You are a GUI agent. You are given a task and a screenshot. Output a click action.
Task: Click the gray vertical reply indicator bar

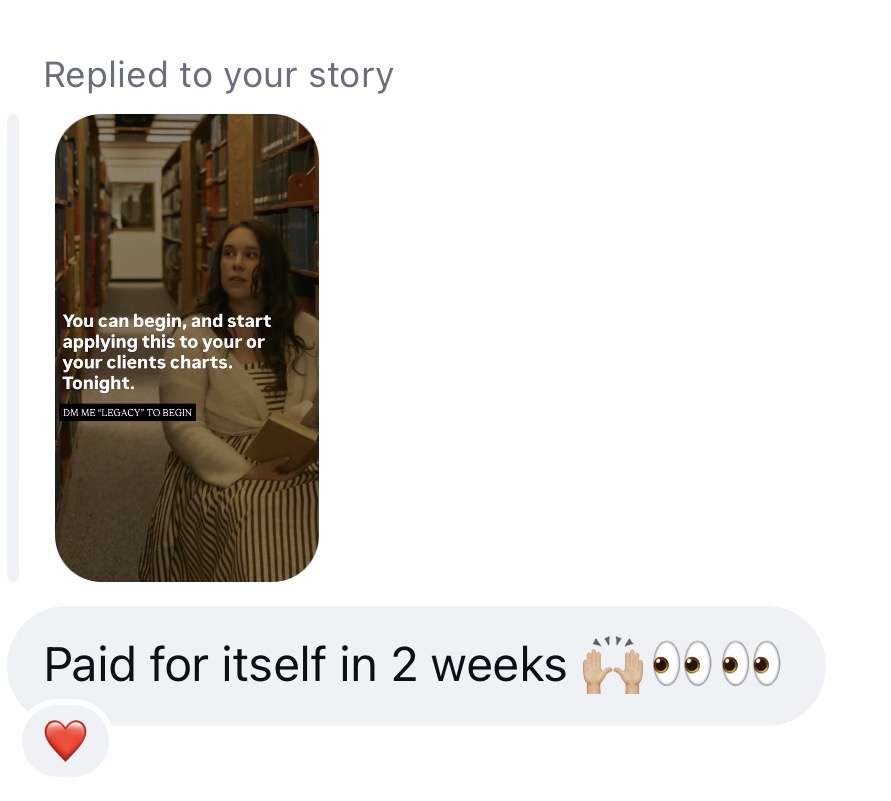(x=13, y=348)
